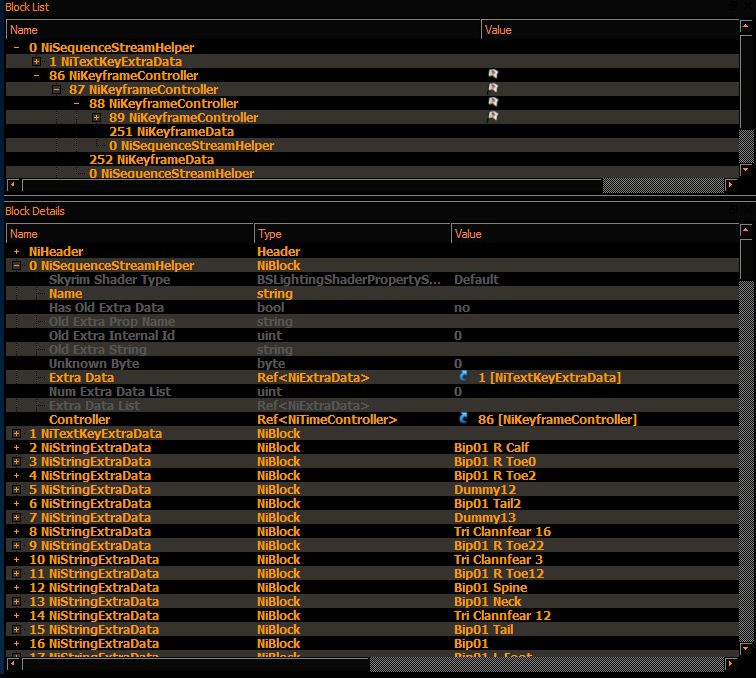Image resolution: width=756 pixels, height=678 pixels.
Task: Click the Block List Value column header
Action: tap(610, 30)
